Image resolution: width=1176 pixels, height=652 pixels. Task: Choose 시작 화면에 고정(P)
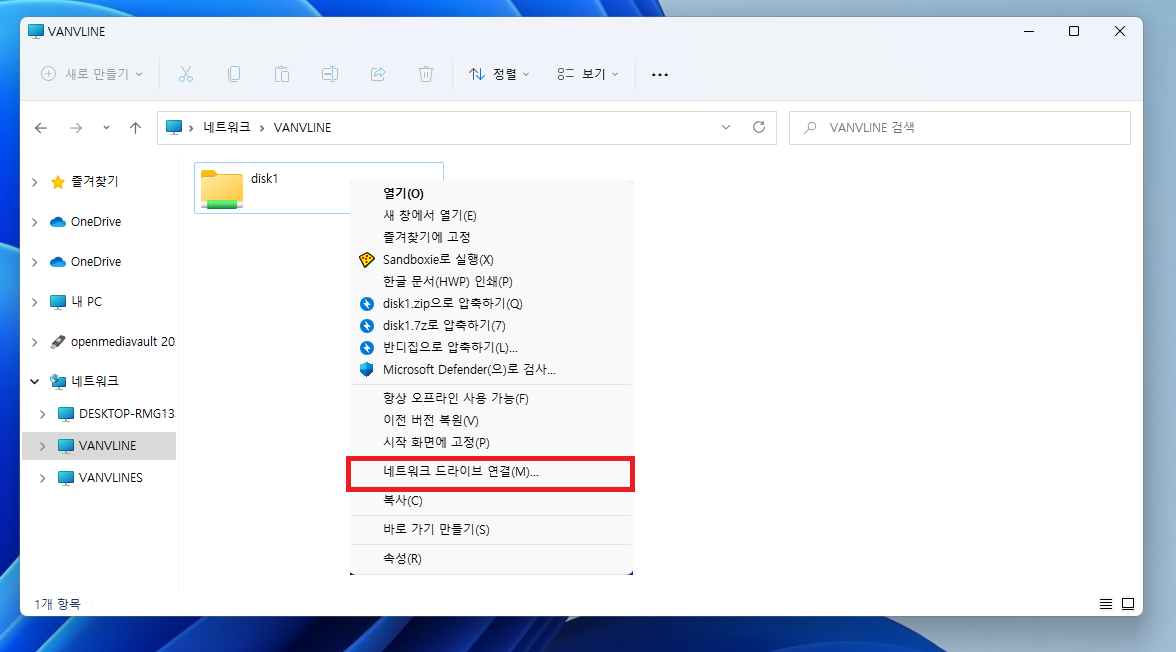(x=491, y=443)
